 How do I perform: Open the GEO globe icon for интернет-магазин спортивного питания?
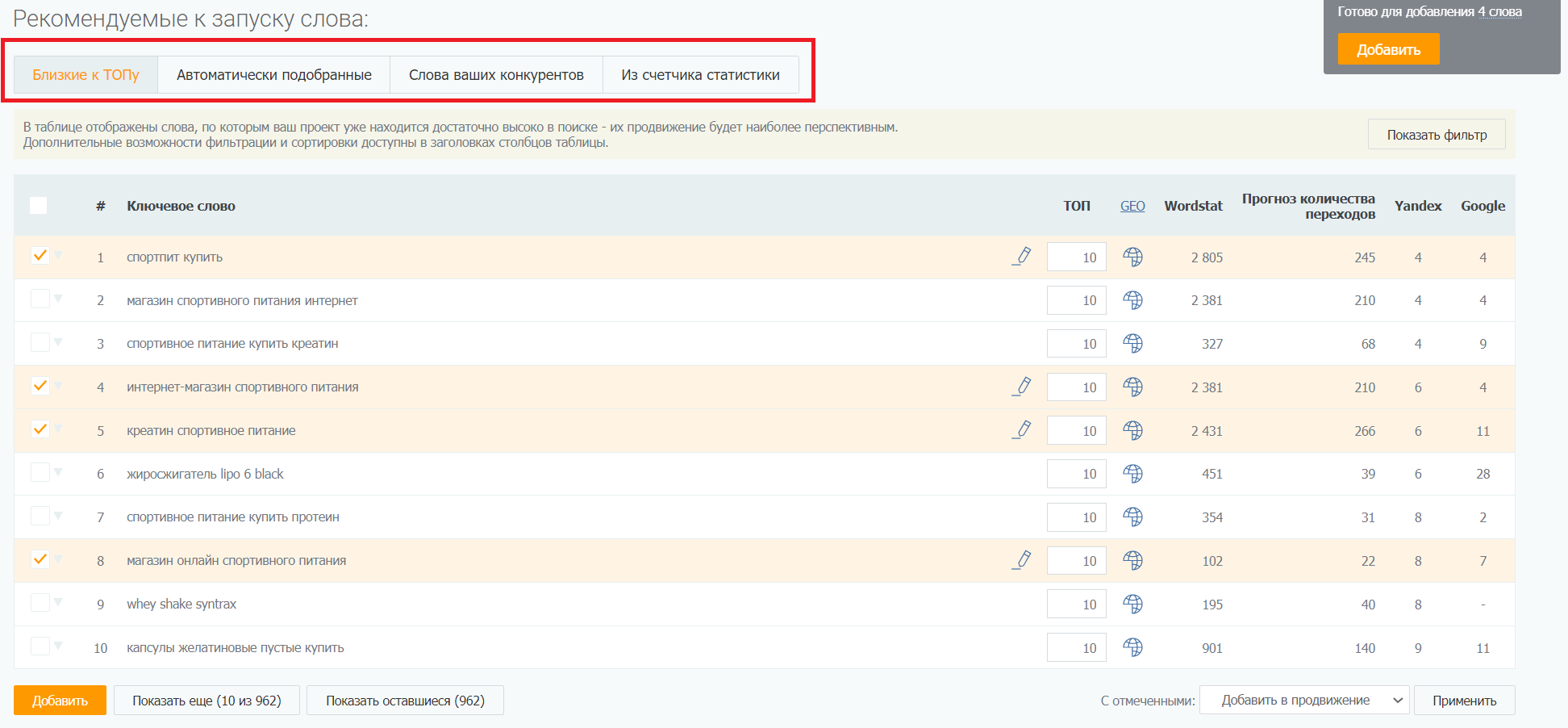pyautogui.click(x=1132, y=387)
